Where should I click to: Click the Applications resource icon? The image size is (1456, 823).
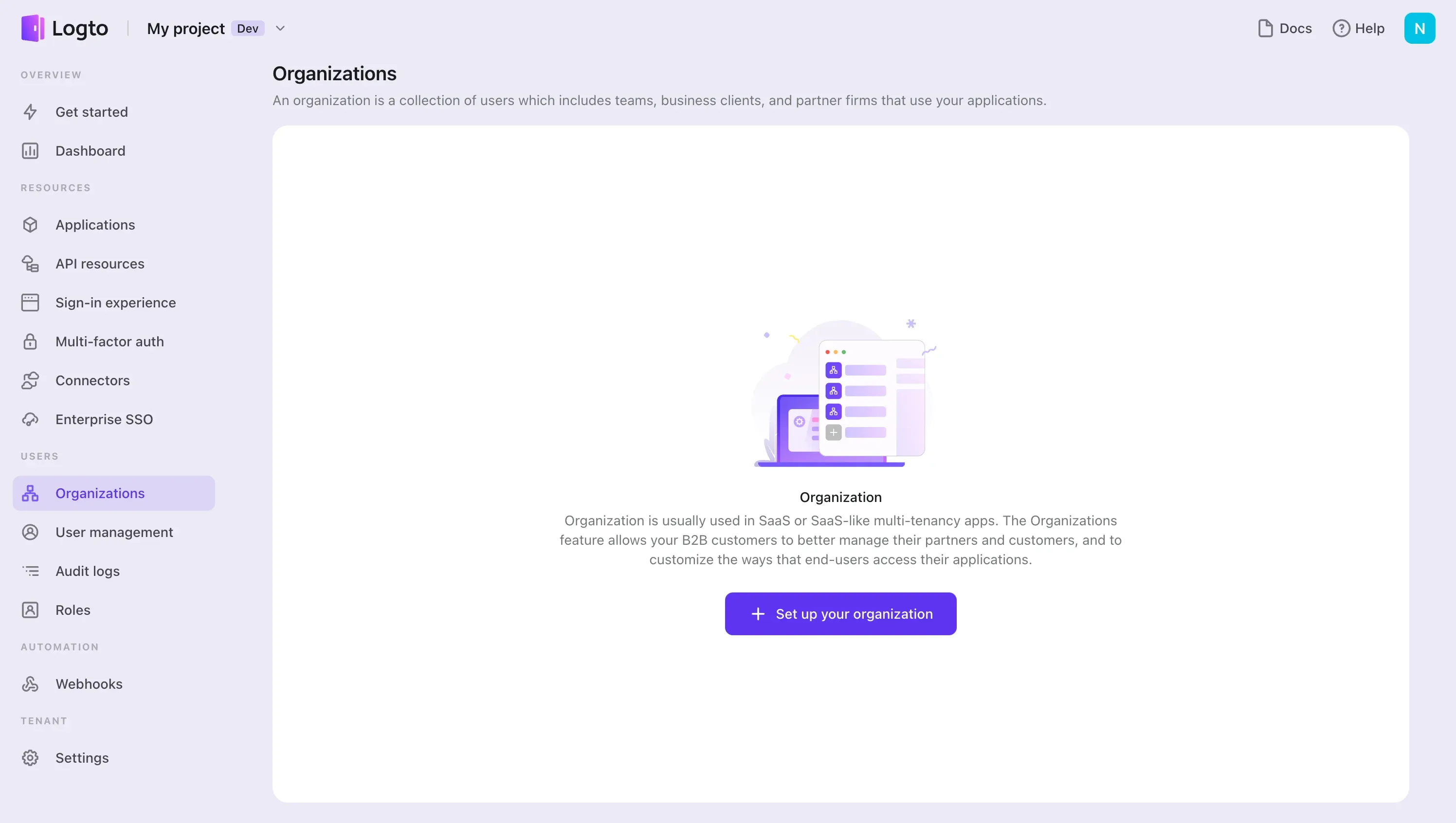coord(30,224)
